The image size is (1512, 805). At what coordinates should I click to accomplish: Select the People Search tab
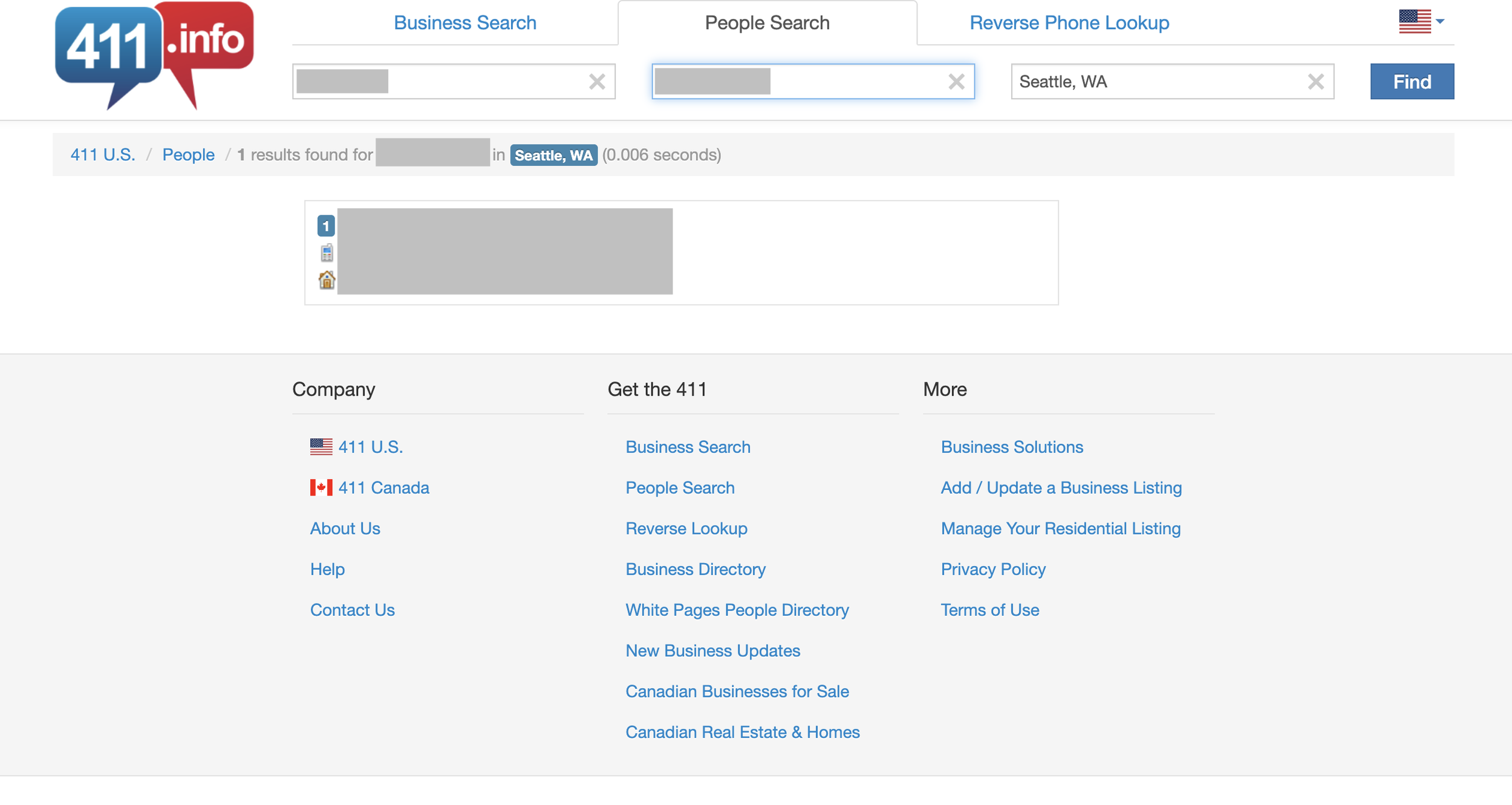[767, 23]
